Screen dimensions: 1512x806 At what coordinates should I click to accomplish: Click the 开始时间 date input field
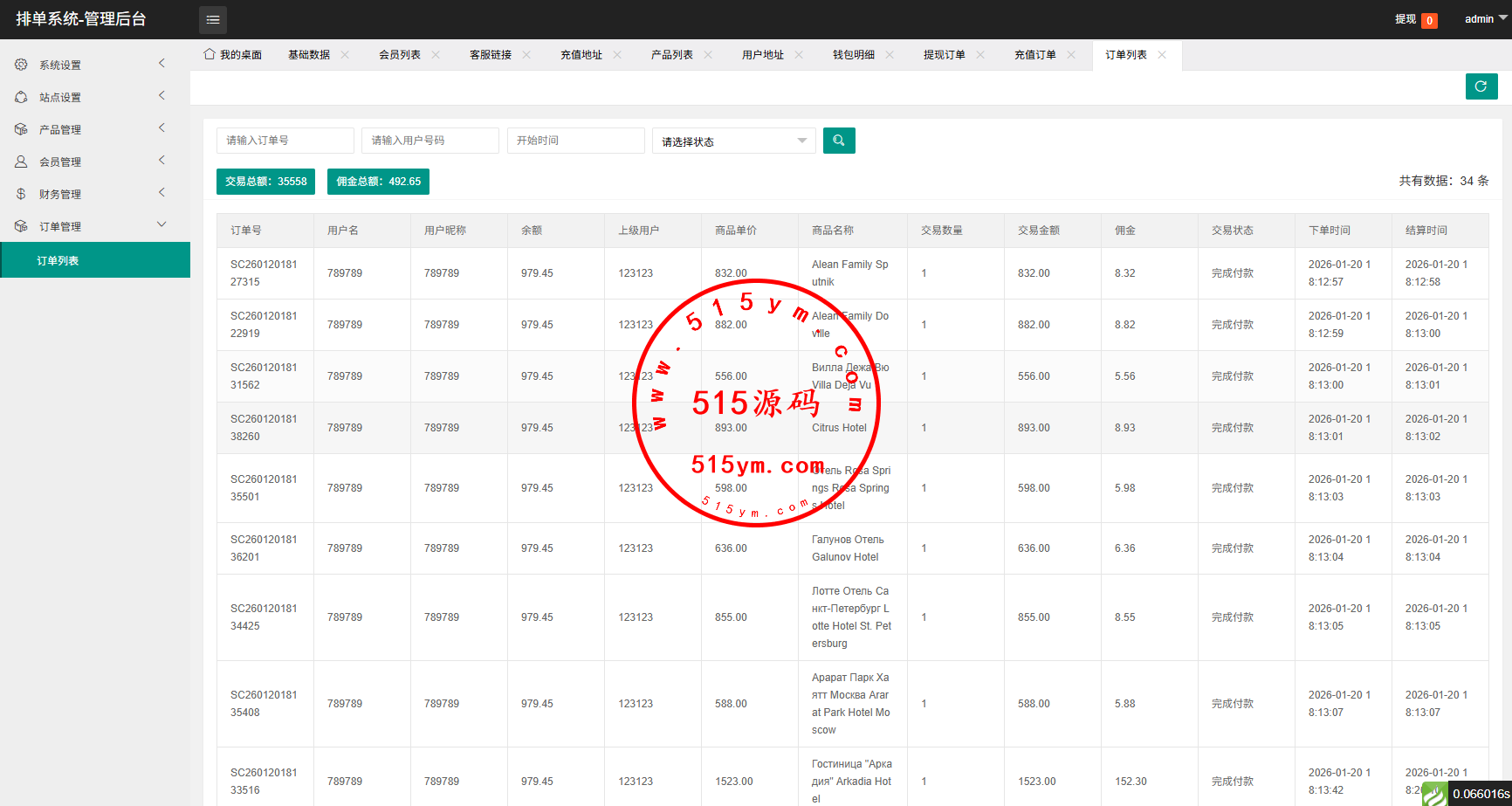[575, 141]
